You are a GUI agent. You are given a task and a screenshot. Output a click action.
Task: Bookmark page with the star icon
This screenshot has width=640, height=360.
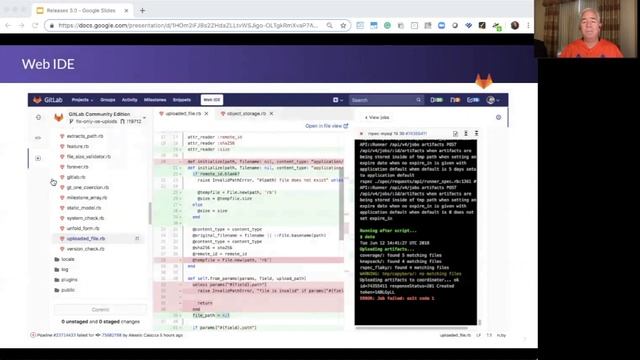[343, 25]
